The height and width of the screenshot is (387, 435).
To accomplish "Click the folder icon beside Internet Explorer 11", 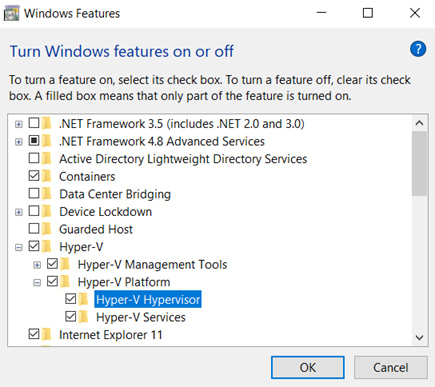I will [47, 334].
